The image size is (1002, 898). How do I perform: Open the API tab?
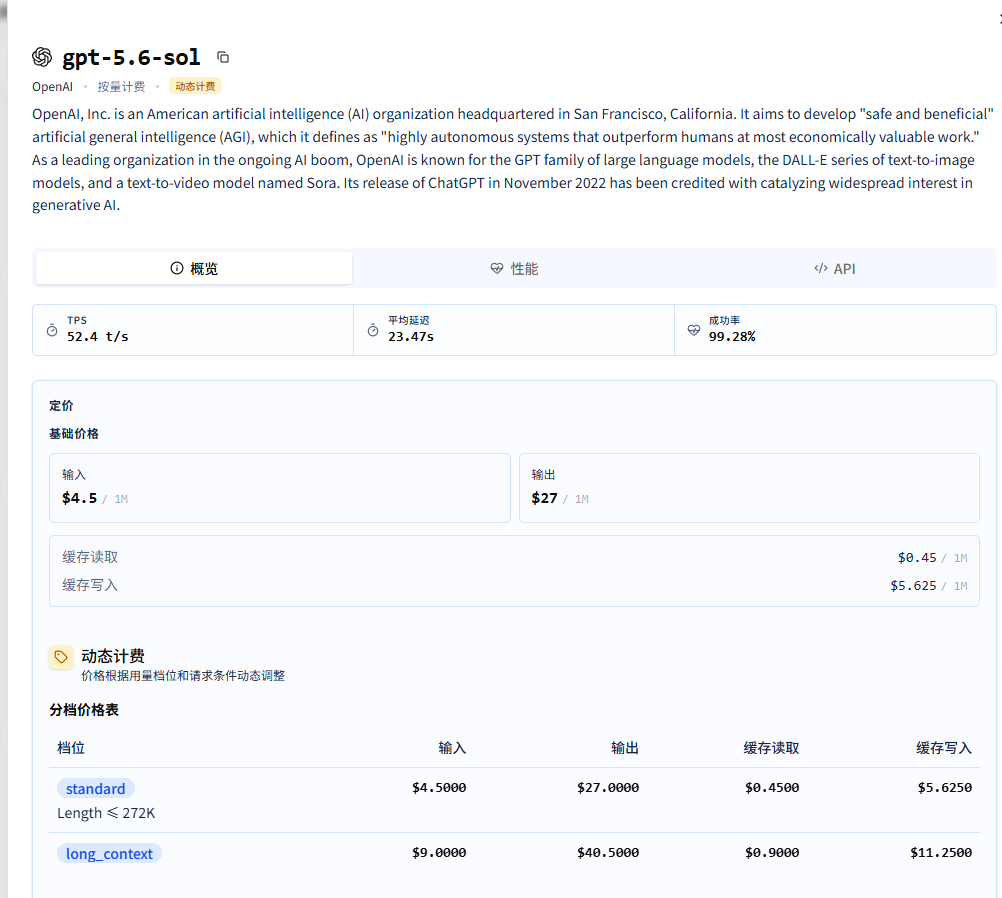click(x=835, y=268)
